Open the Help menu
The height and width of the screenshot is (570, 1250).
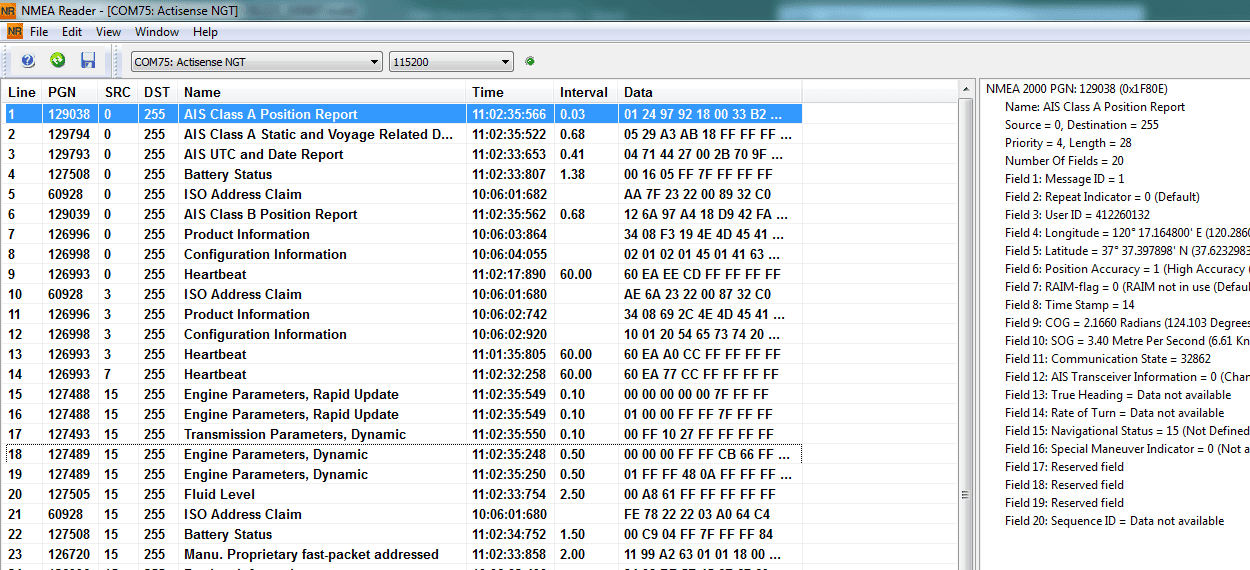pos(205,32)
